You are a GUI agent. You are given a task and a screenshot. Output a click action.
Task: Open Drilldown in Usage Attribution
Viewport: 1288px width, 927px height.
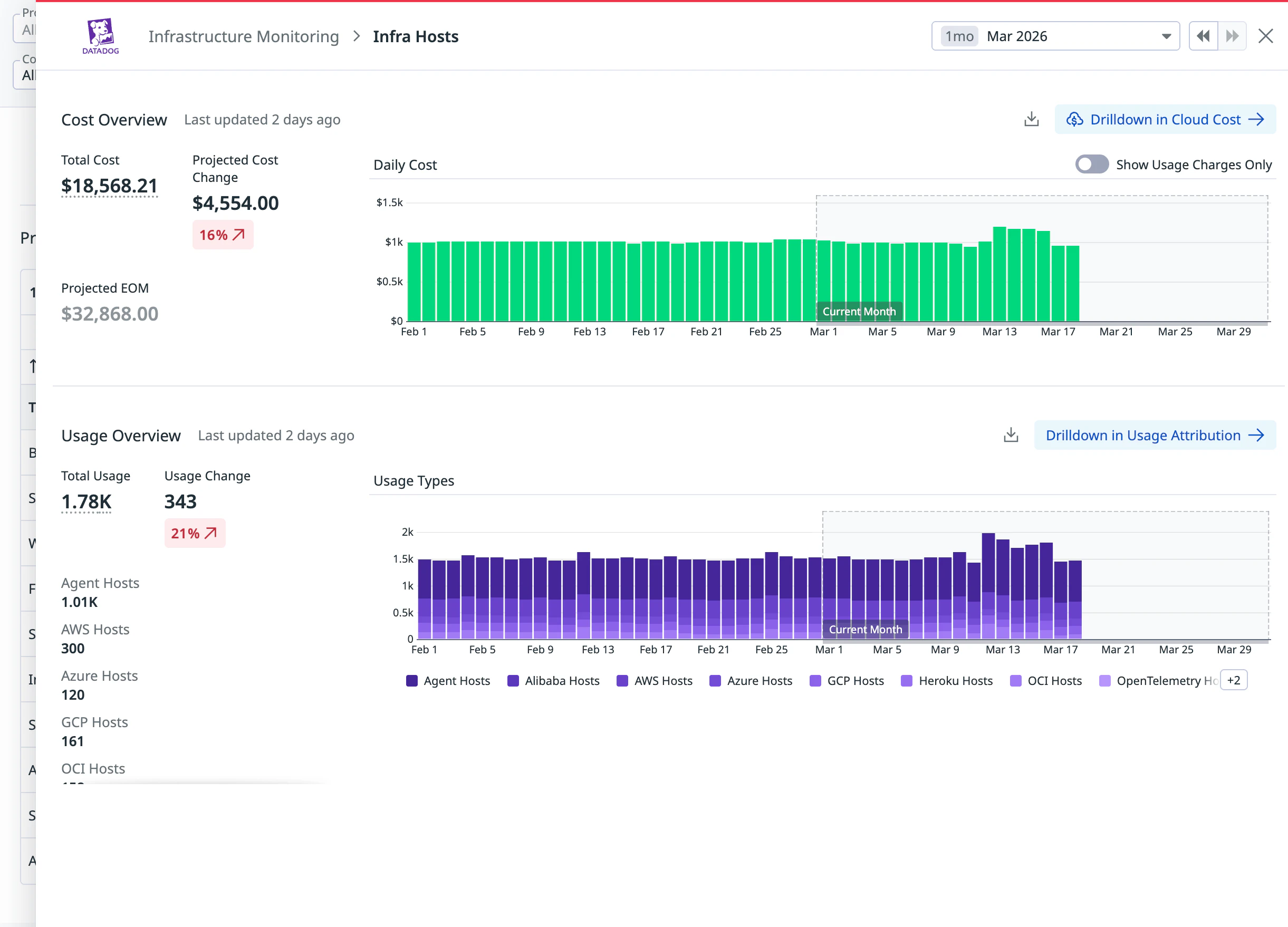tap(1155, 436)
